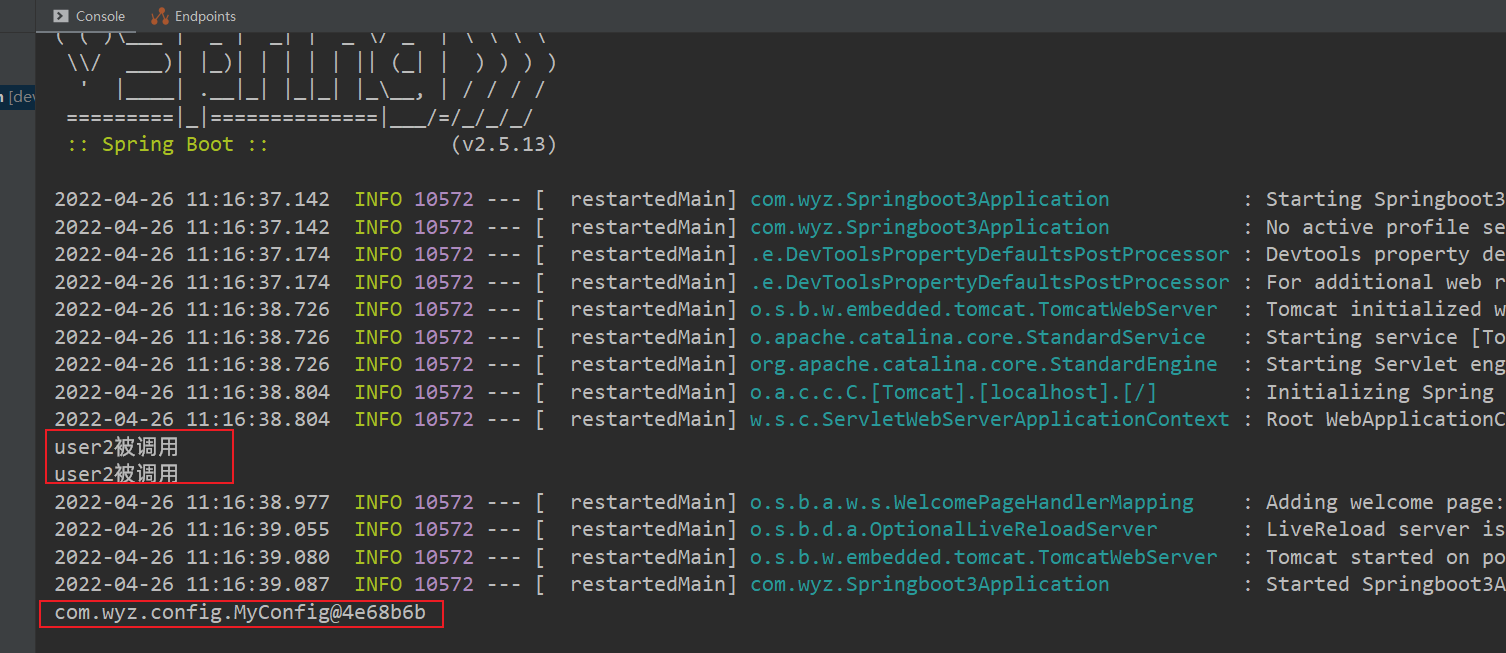Click the 'For additional web r' log message
1506x653 pixels.
(1386, 282)
